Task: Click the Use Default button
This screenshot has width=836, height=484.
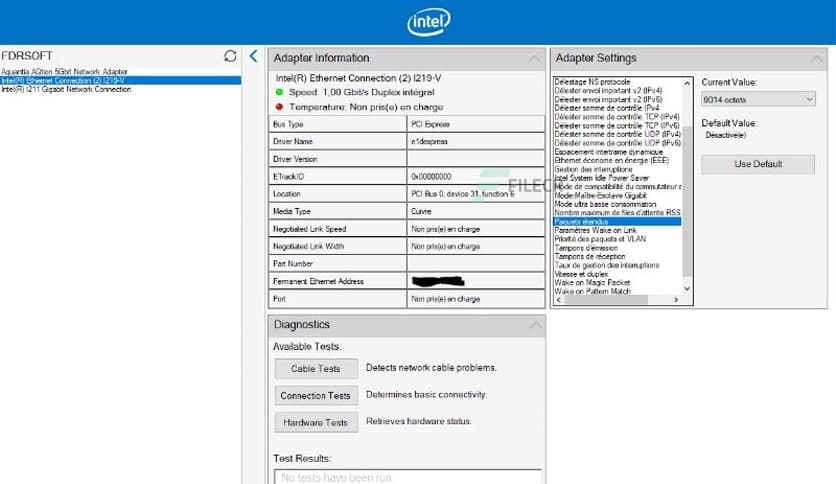Action: coord(758,164)
